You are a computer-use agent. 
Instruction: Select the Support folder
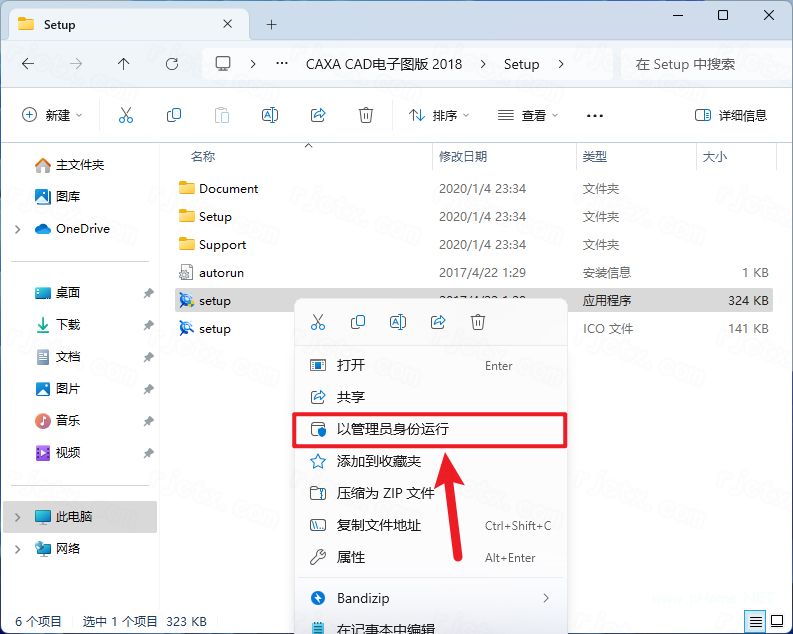click(474, 245)
